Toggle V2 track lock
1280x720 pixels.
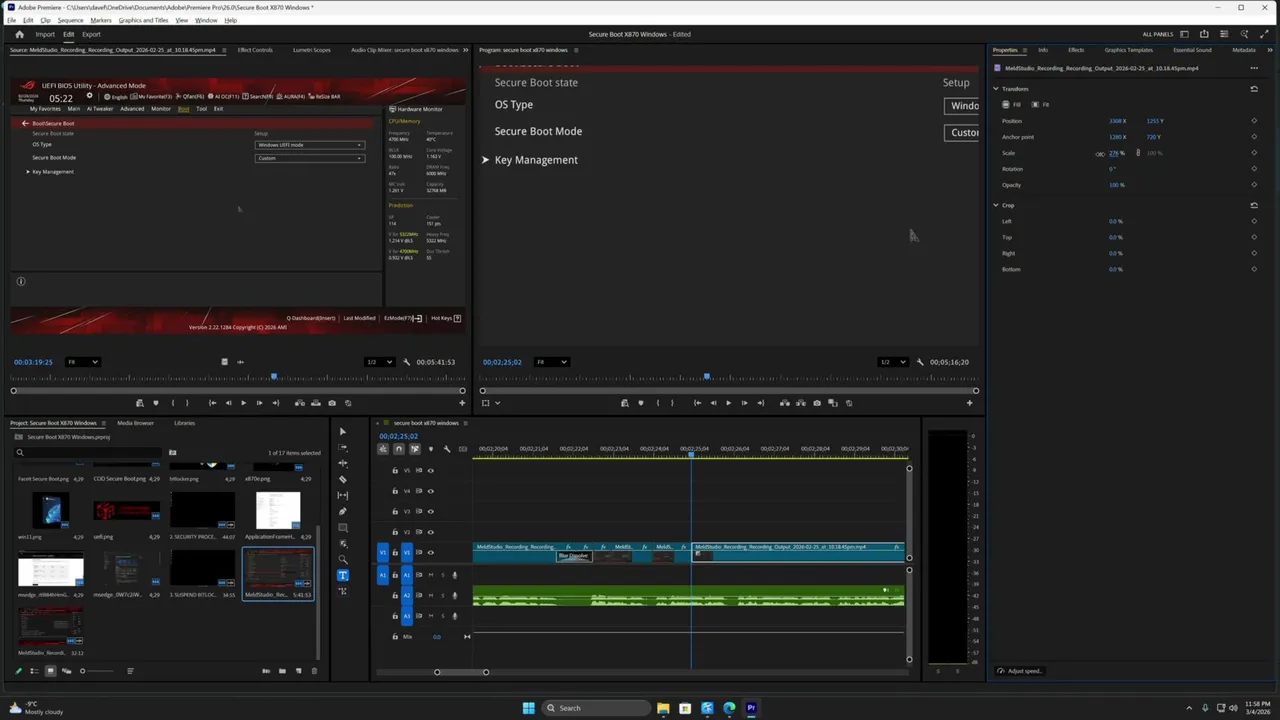394,532
